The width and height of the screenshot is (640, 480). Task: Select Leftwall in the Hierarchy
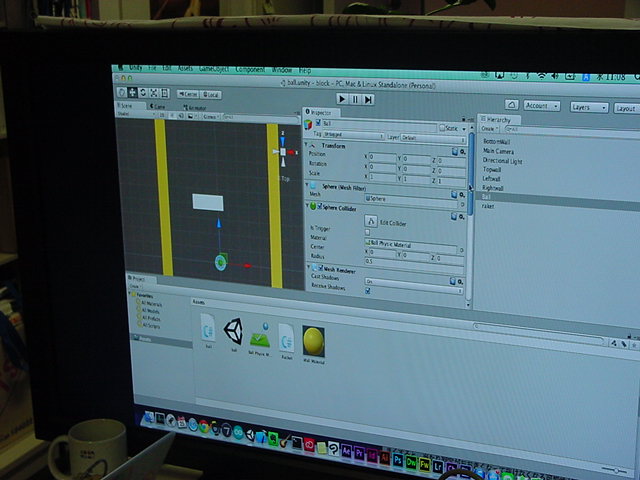point(491,179)
